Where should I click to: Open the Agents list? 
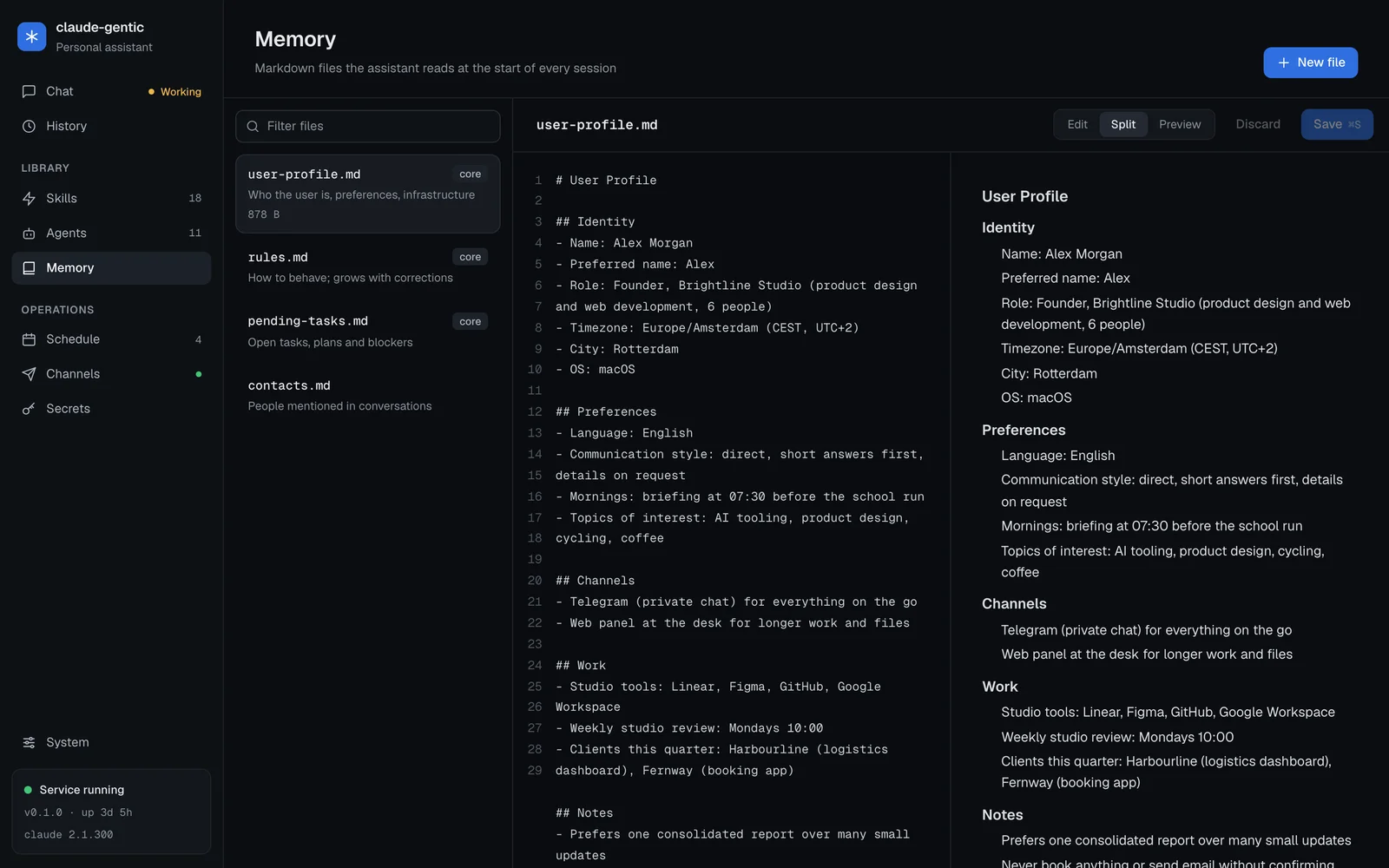pyautogui.click(x=111, y=233)
